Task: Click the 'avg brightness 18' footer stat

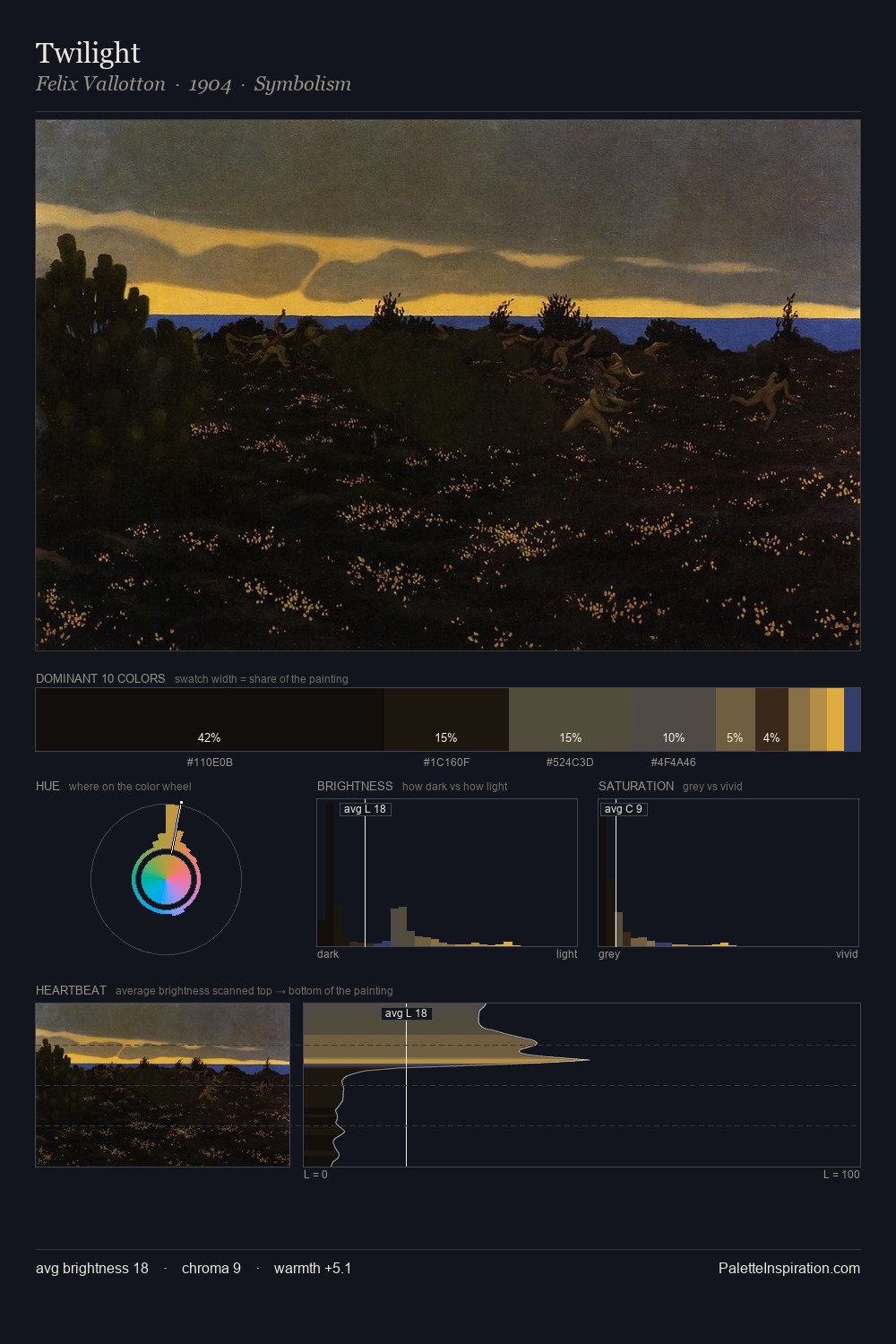Action: [92, 1268]
